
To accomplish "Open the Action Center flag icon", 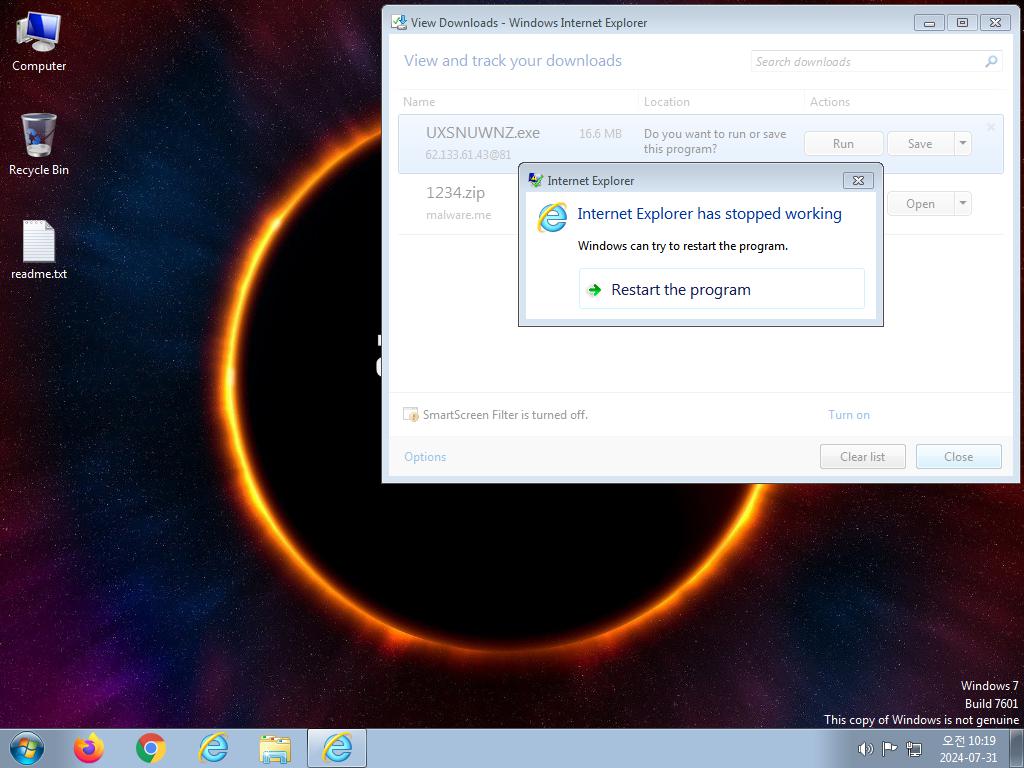I will tap(889, 749).
